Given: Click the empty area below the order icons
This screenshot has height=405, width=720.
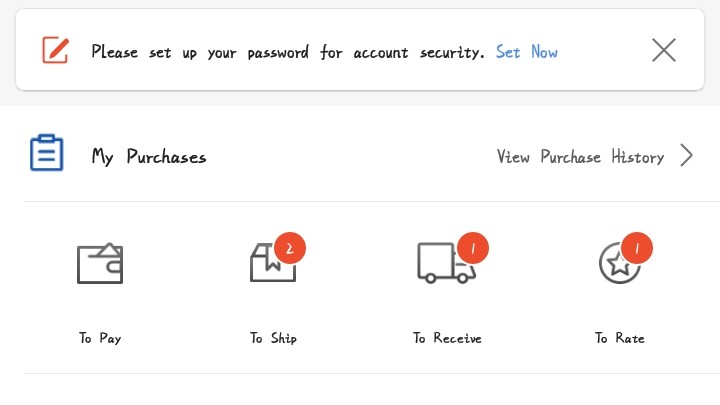Looking at the screenshot, I should point(360,389).
